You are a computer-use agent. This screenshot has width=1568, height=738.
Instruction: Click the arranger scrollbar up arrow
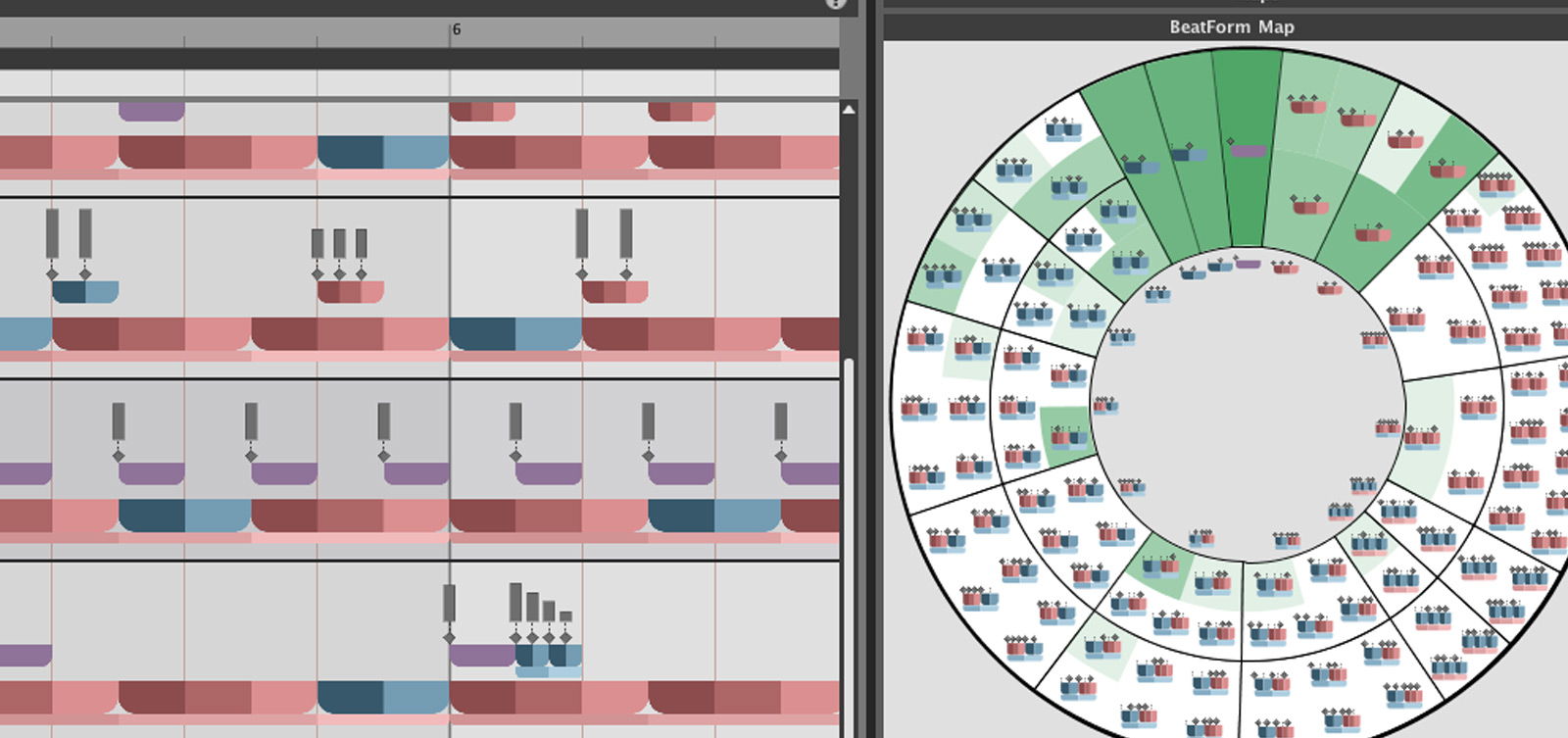pos(849,110)
